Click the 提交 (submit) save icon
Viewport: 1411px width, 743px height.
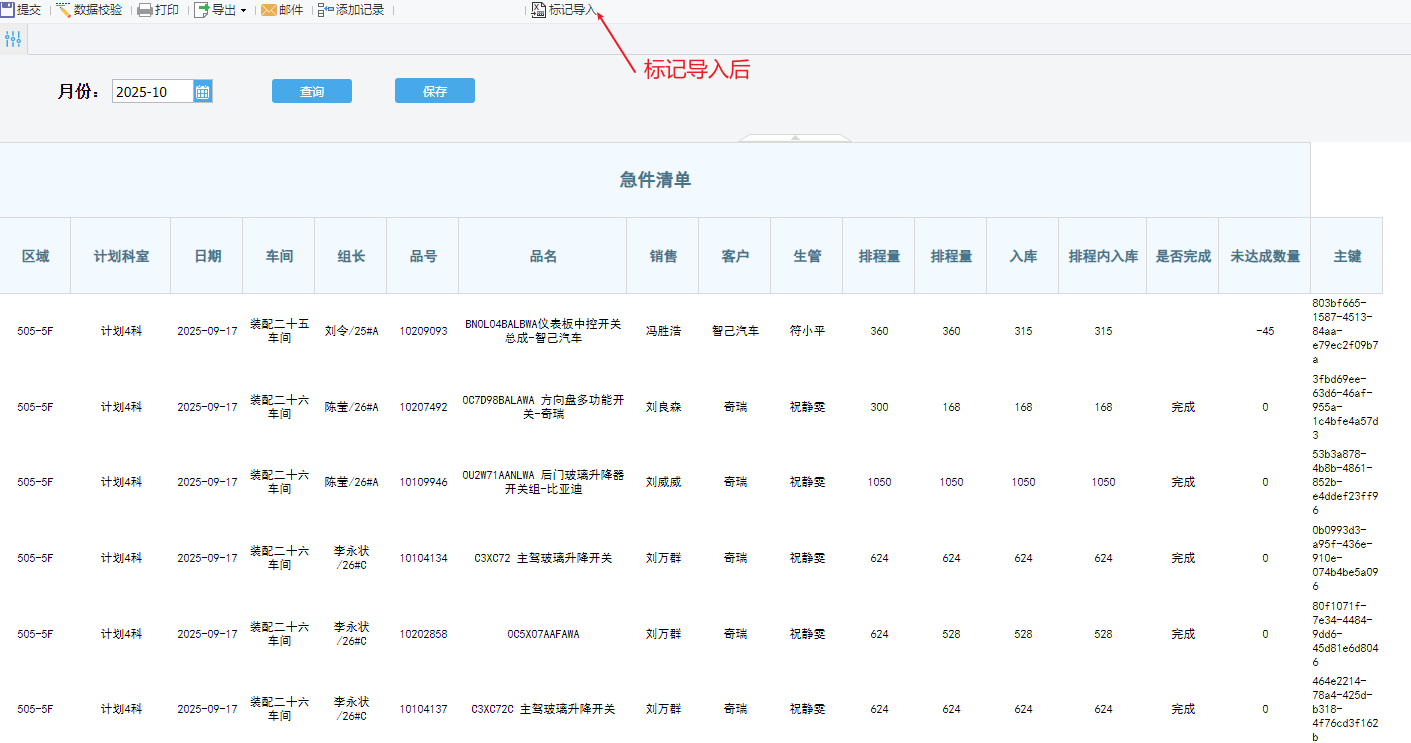[x=8, y=10]
